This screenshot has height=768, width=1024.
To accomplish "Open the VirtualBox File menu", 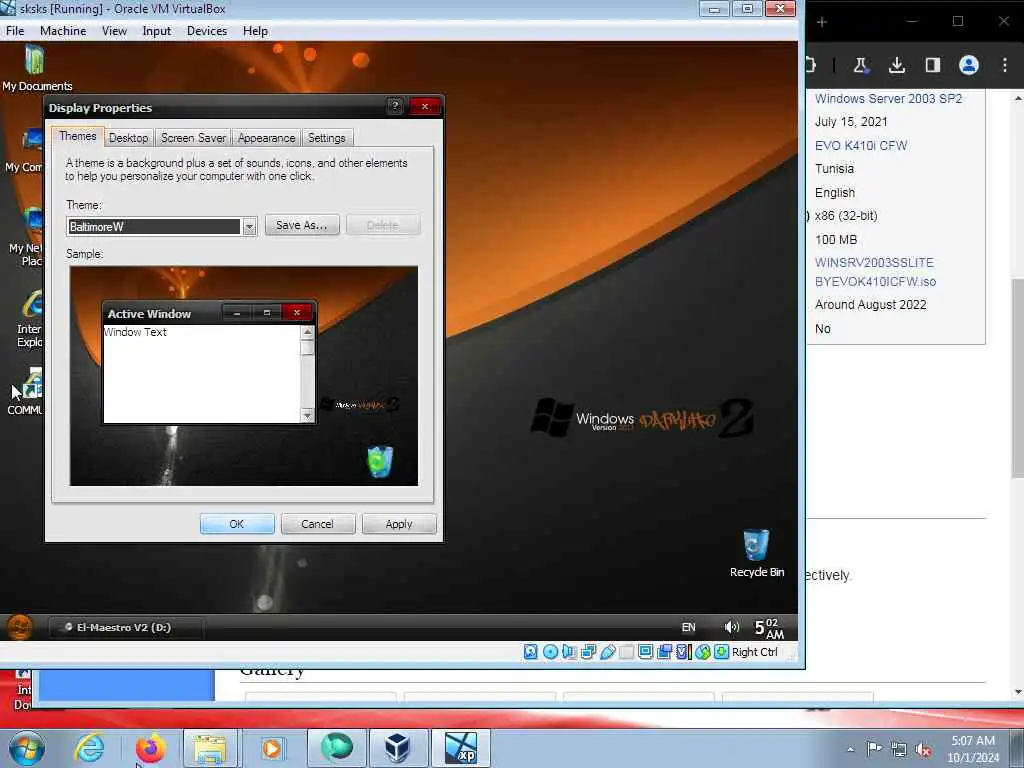I will [14, 31].
